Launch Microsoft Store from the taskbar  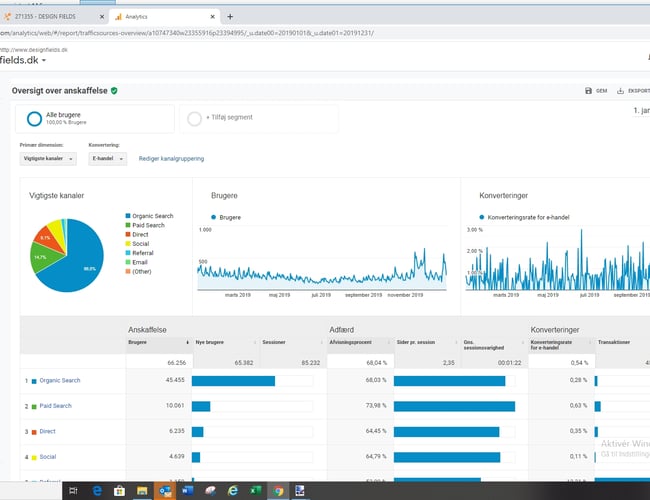click(119, 491)
